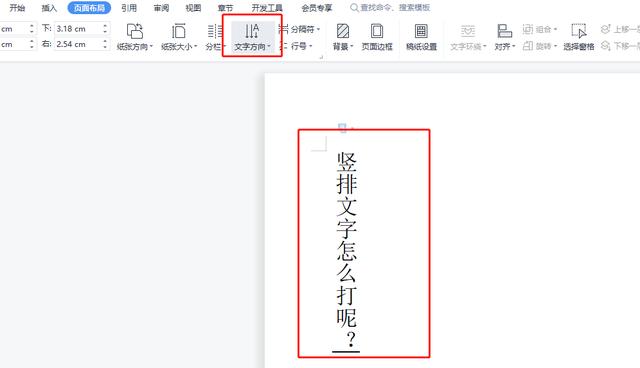Click the bottom margin field 3.18 cm
The image size is (640, 368).
(78, 29)
